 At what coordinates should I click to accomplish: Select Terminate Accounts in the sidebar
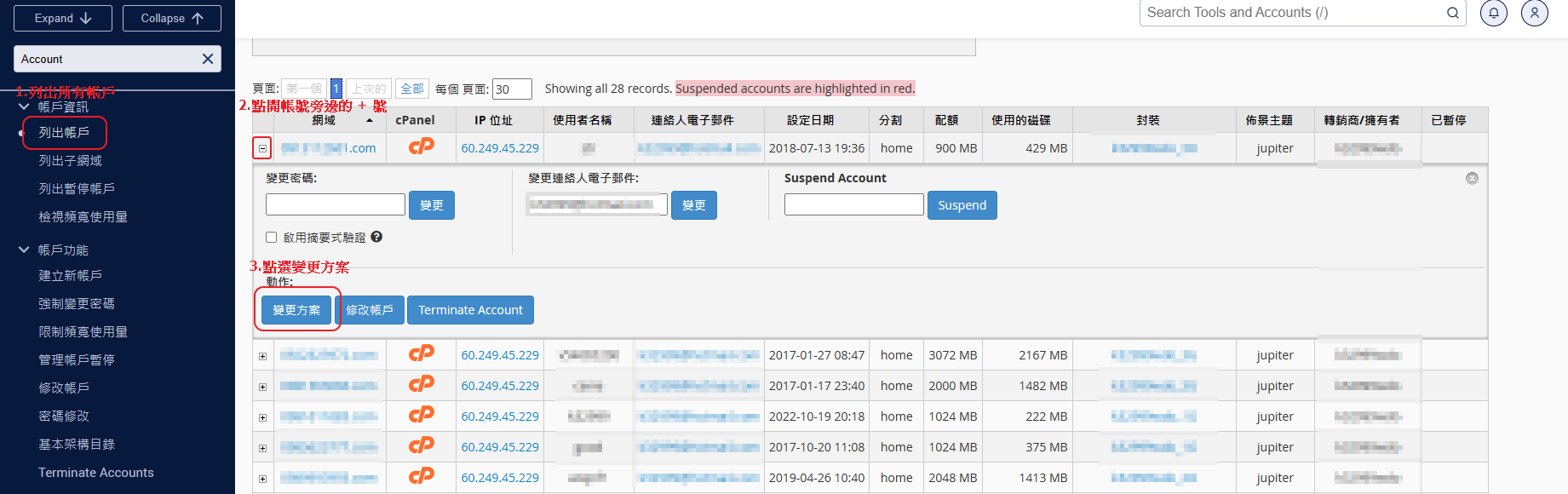click(x=95, y=472)
